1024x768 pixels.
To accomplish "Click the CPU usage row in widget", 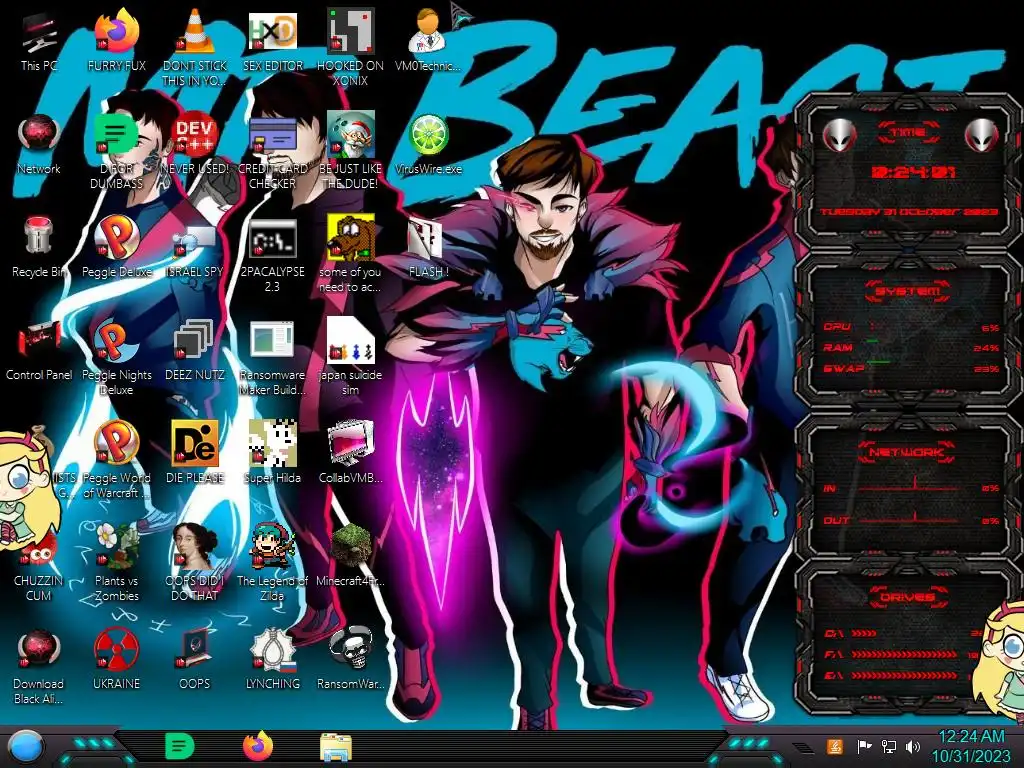I will coord(911,327).
